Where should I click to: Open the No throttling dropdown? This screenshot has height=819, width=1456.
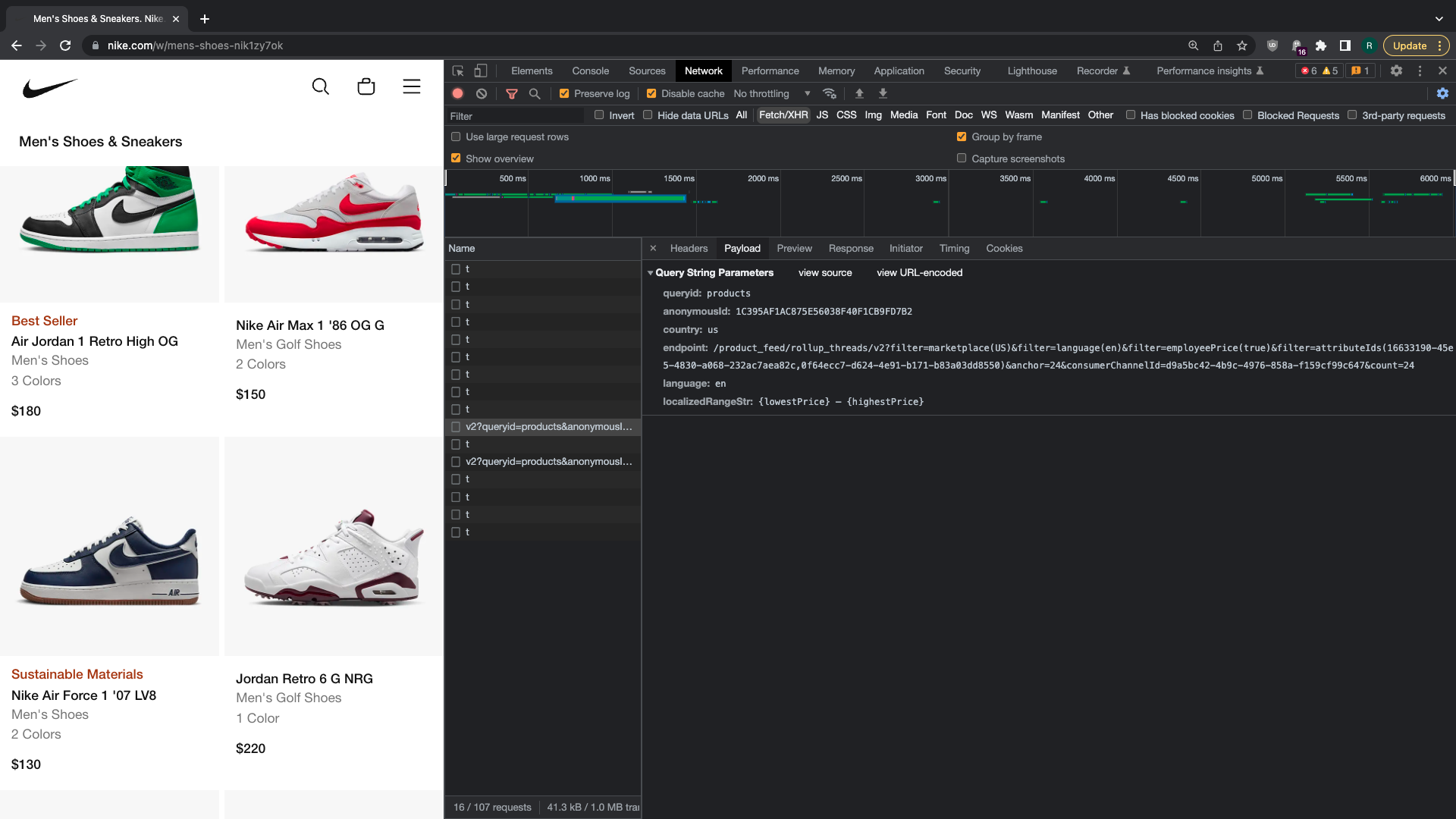tap(772, 93)
